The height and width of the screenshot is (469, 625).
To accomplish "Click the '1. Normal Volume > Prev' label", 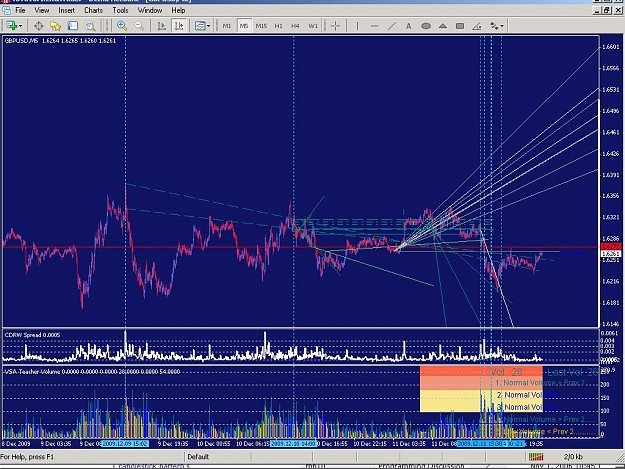I will [x=540, y=383].
